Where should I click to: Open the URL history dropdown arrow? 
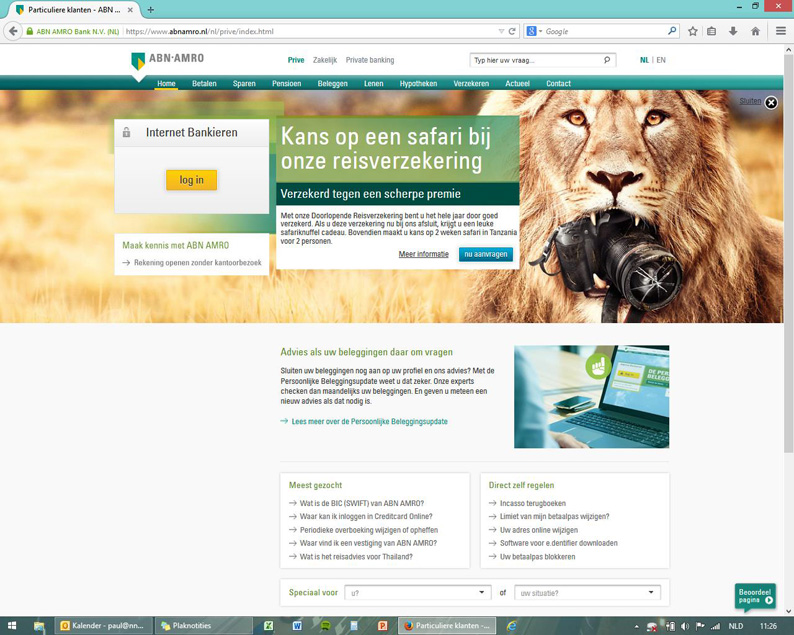tap(501, 31)
